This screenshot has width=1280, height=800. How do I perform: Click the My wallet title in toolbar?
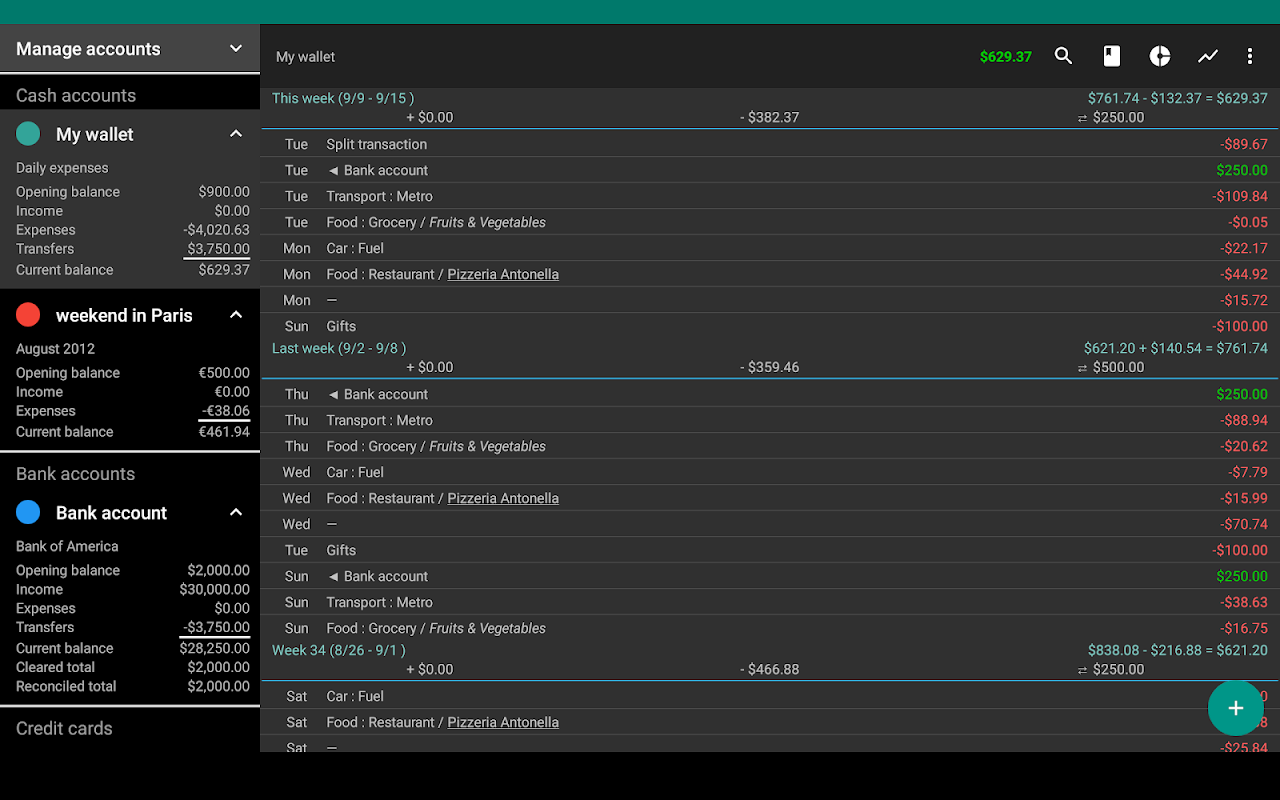tap(305, 57)
